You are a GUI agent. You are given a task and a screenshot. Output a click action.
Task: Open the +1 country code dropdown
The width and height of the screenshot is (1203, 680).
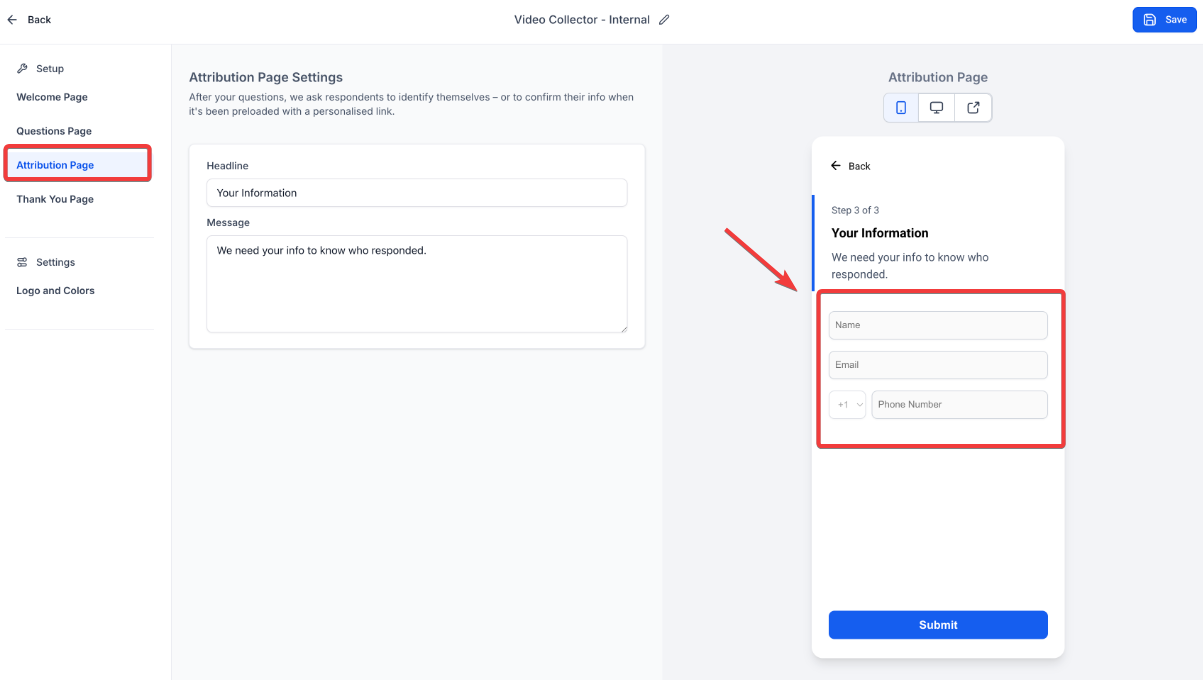[848, 405]
